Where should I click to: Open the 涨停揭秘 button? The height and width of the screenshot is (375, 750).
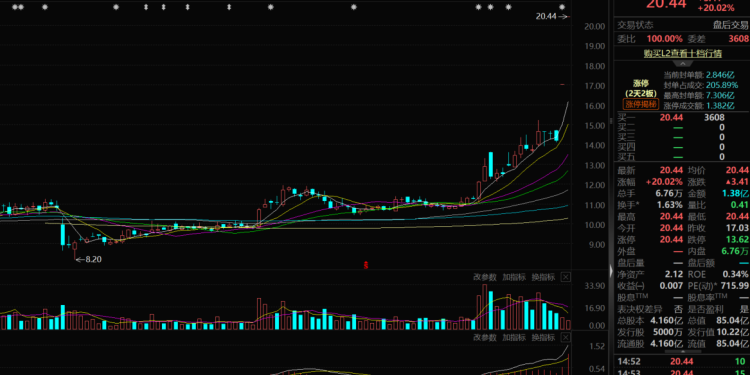tap(641, 104)
